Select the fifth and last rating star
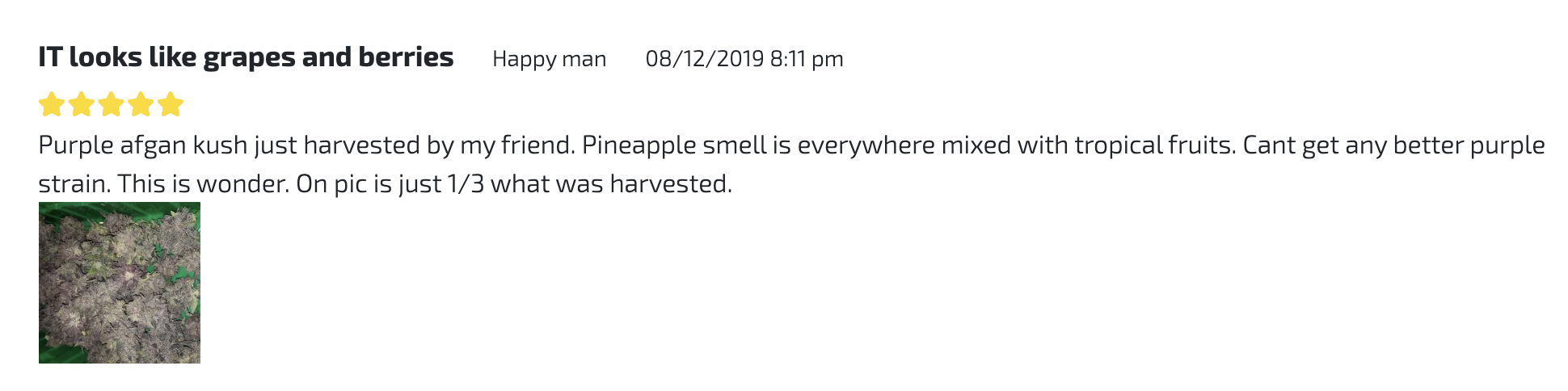Image resolution: width=1568 pixels, height=391 pixels. [171, 104]
